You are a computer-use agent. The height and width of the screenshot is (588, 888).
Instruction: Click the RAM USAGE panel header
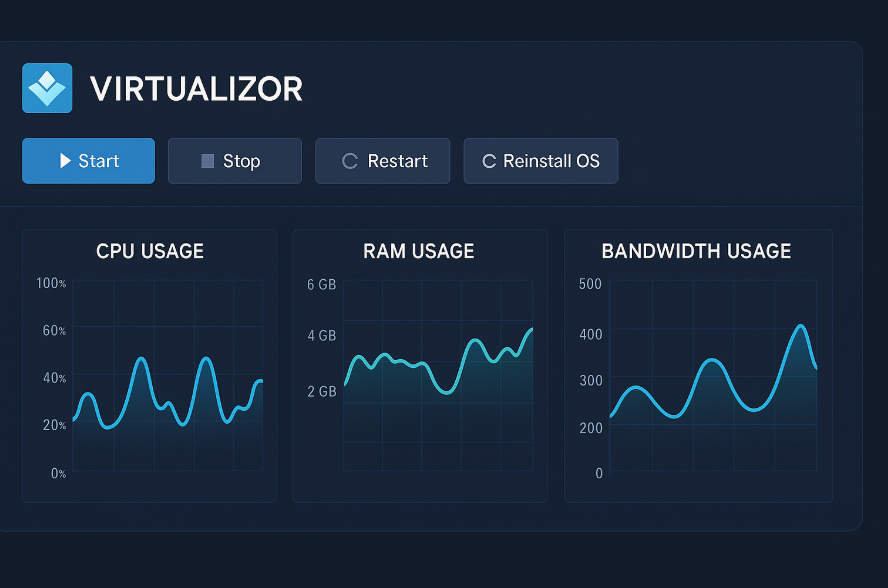[x=418, y=251]
